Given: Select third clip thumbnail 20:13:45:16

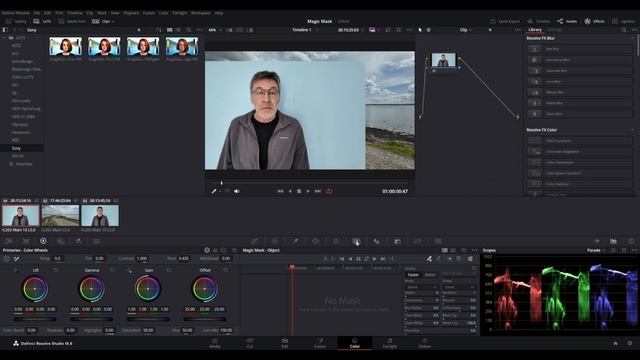Looking at the screenshot, I should pyautogui.click(x=100, y=216).
